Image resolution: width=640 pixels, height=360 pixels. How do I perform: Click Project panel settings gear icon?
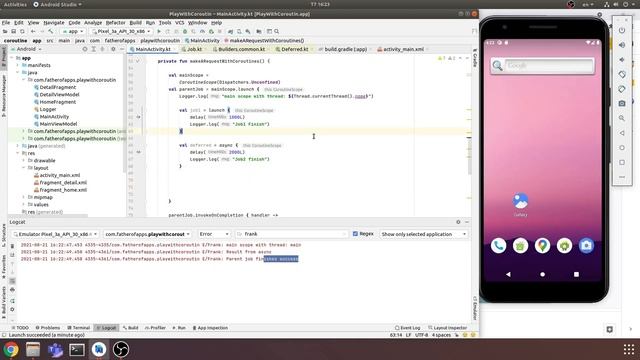click(x=113, y=49)
